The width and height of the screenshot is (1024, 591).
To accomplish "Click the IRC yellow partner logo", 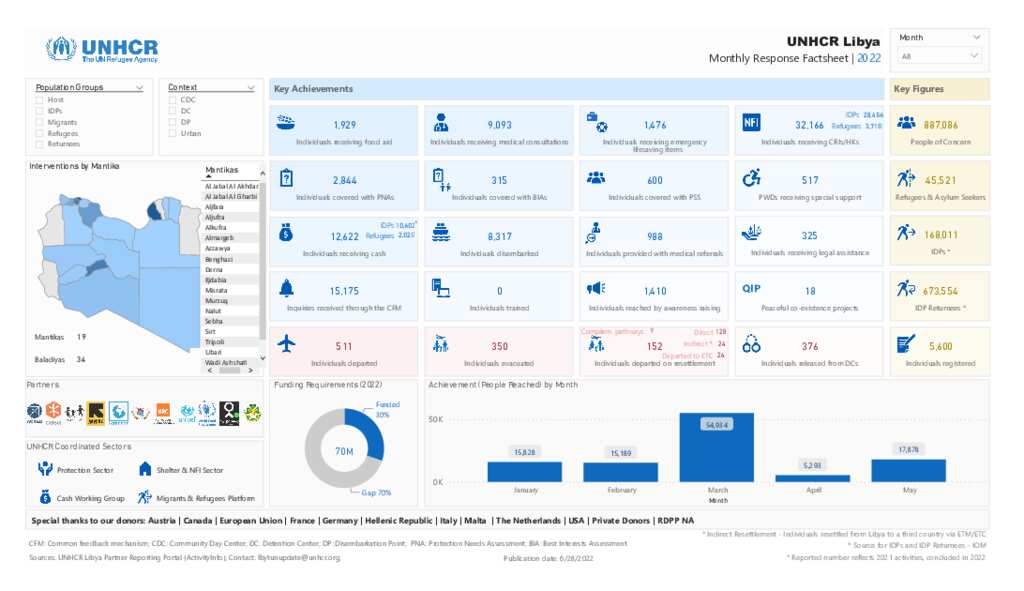I will (95, 412).
